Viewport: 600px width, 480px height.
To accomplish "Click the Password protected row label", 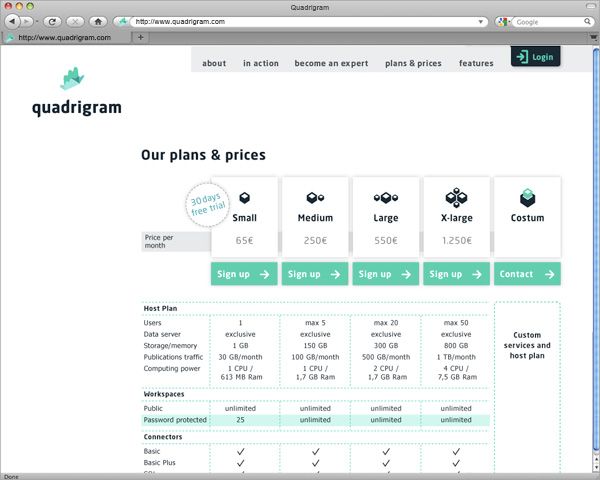I will 175,420.
